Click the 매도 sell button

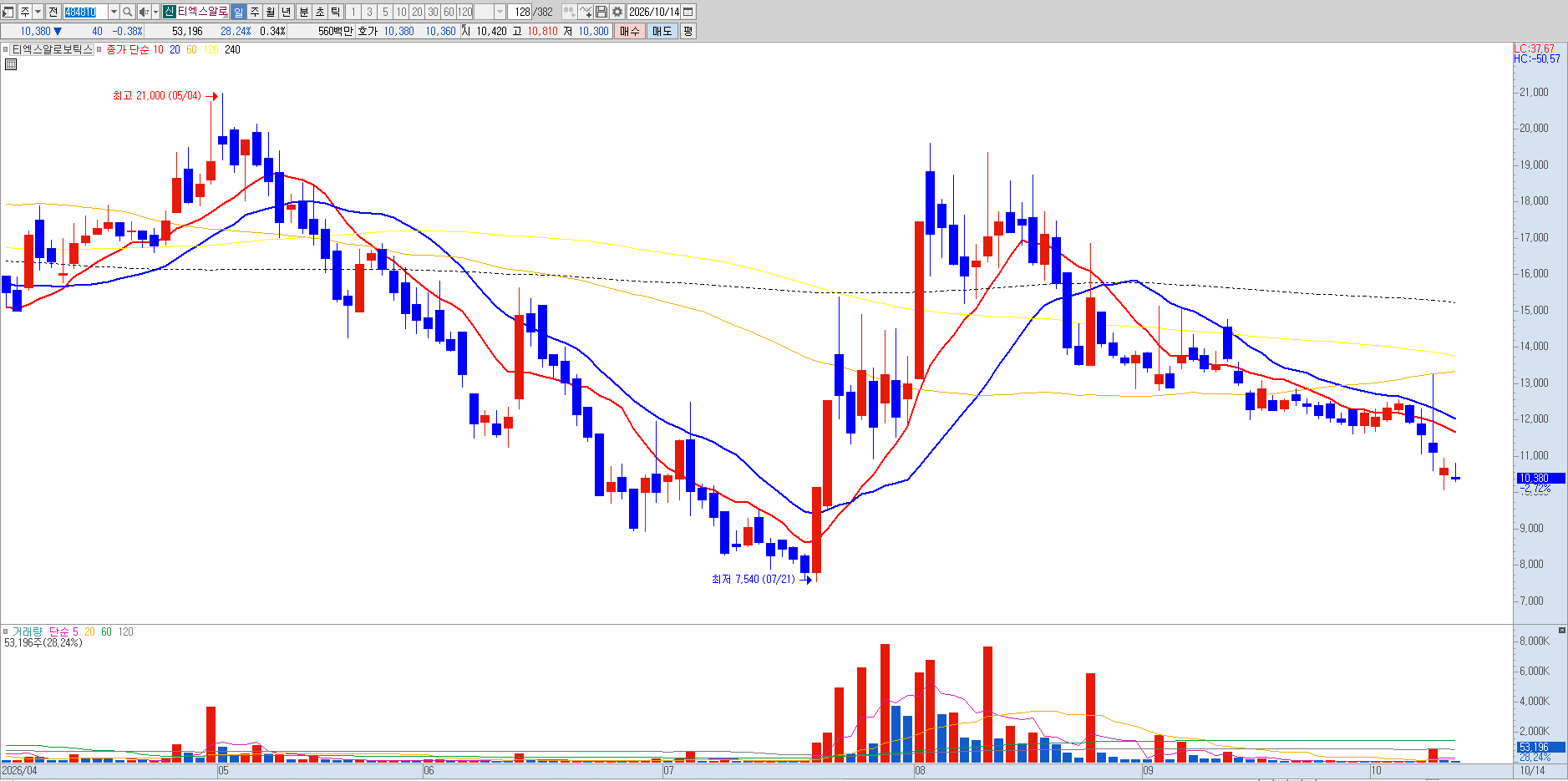662,31
